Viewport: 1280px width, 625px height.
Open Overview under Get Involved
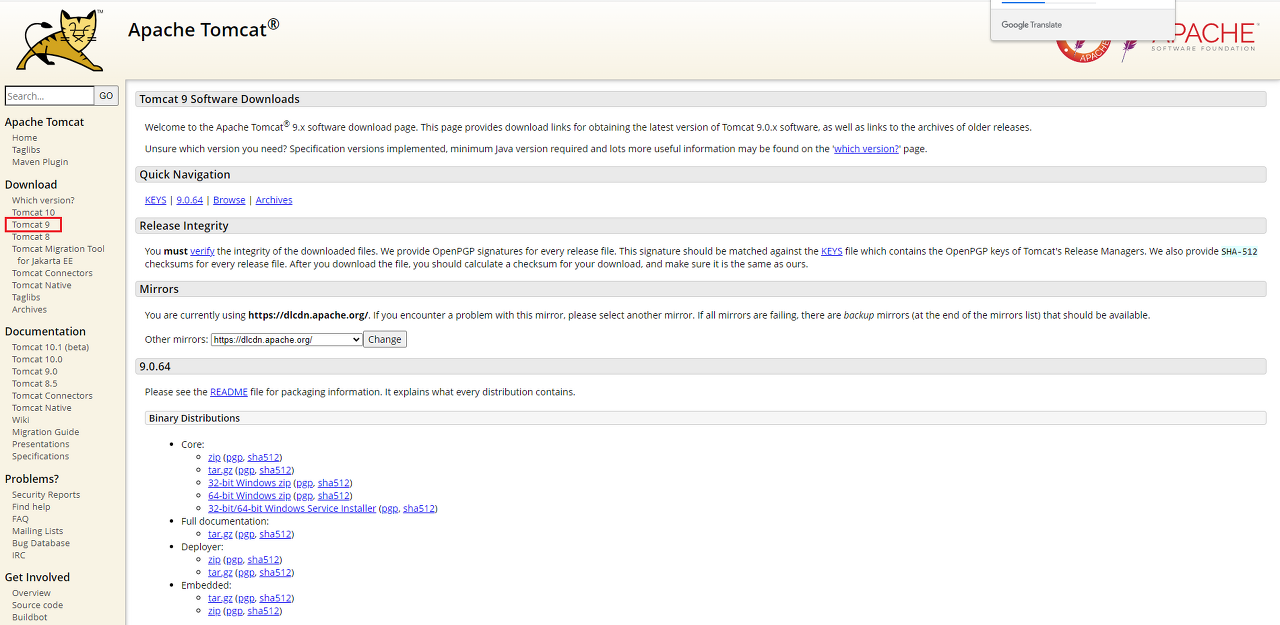coord(31,593)
